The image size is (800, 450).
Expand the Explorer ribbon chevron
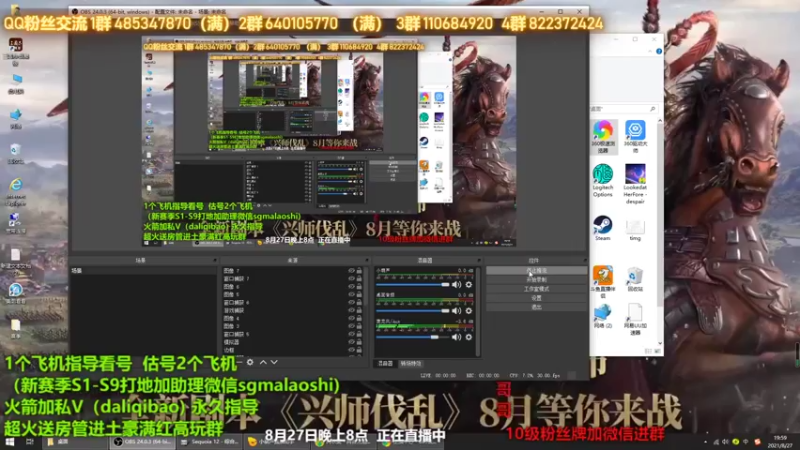coord(649,51)
